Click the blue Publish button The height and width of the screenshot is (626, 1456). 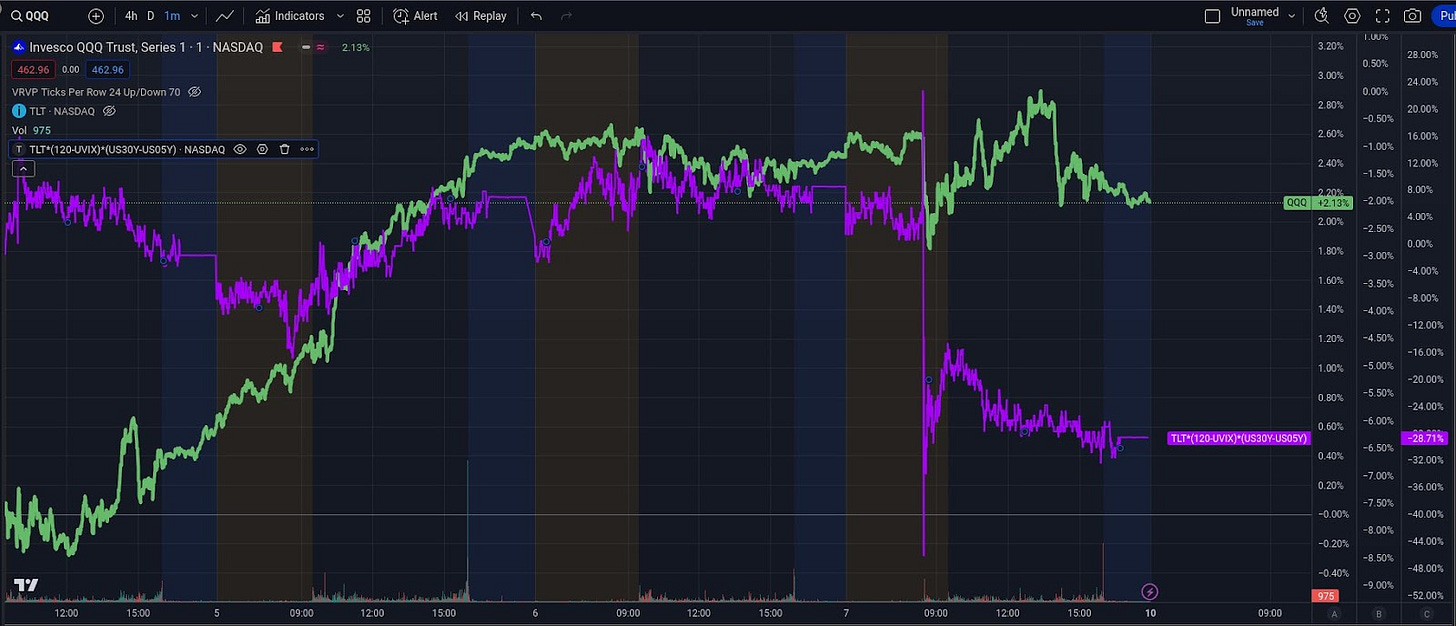click(1445, 16)
